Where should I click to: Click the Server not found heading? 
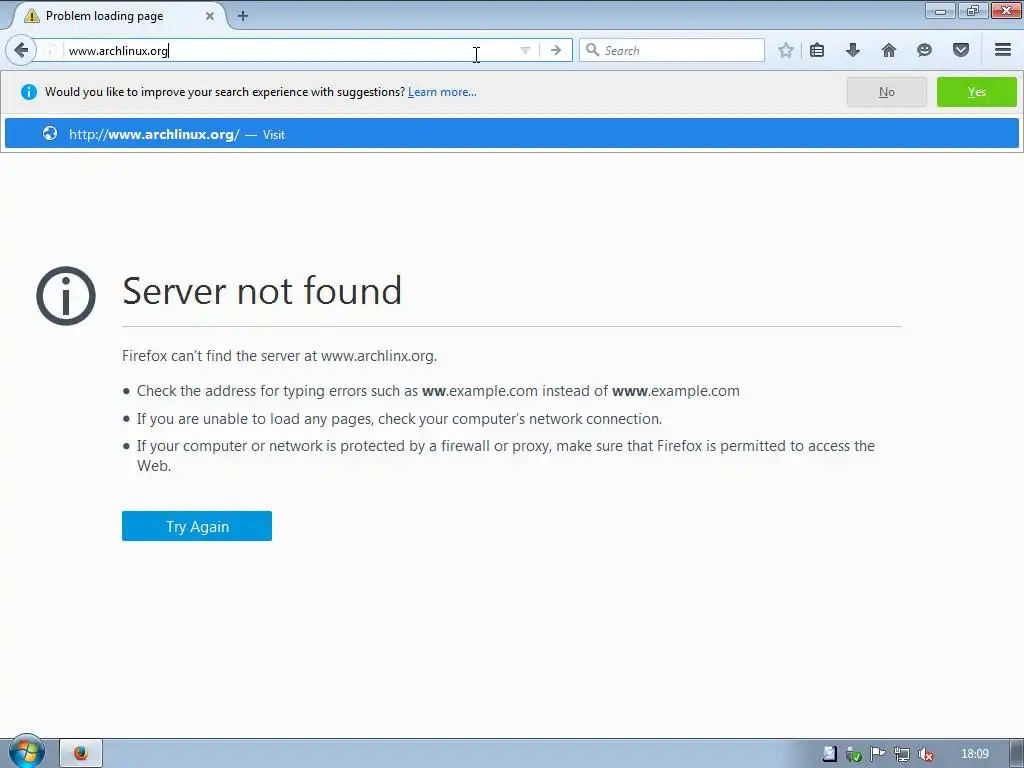point(262,291)
